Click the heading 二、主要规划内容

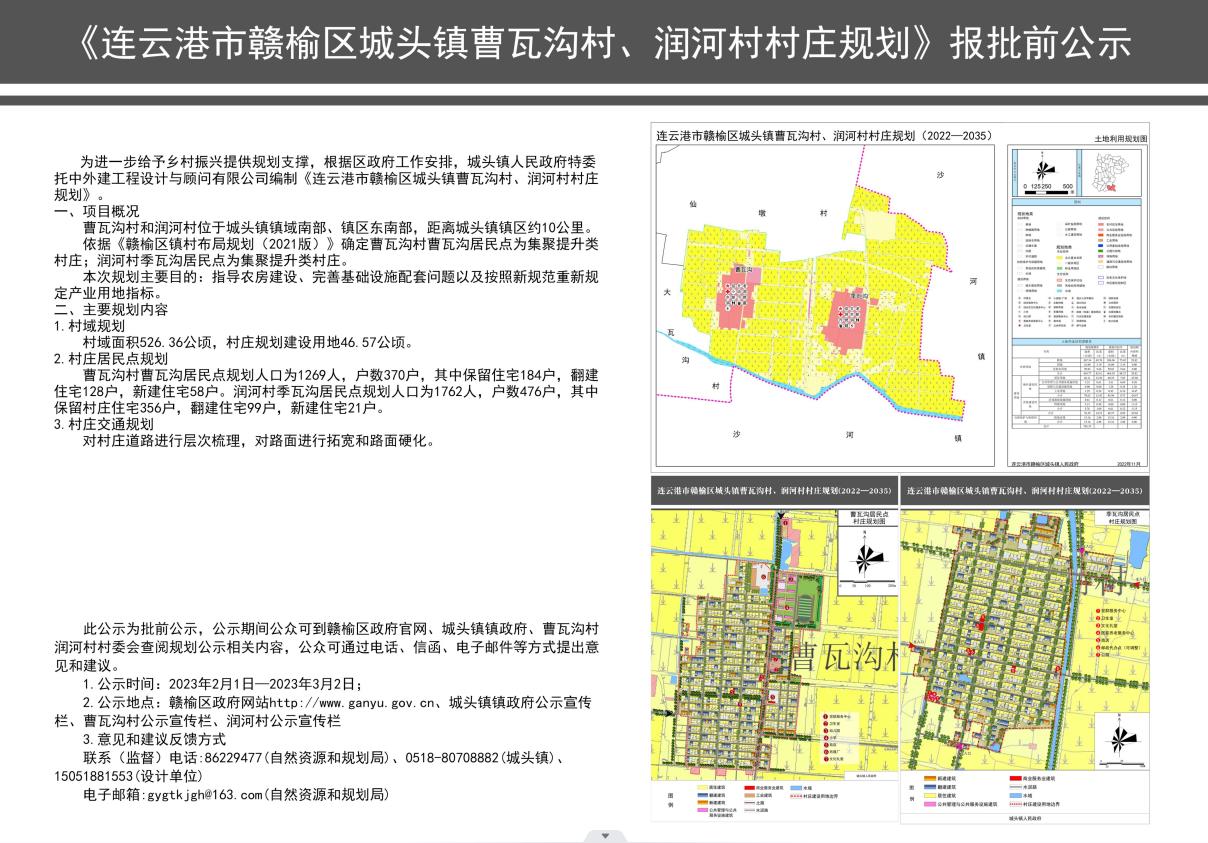(111, 309)
